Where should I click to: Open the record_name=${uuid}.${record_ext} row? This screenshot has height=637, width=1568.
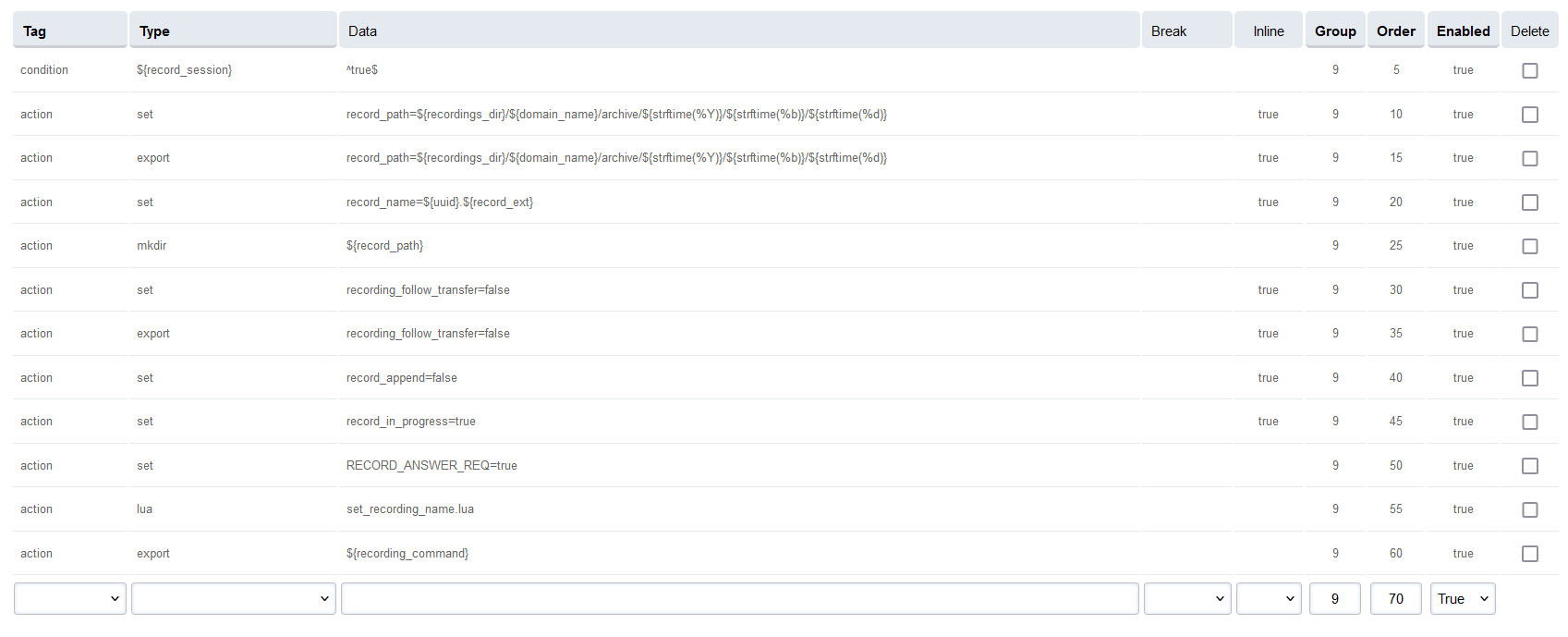[x=439, y=202]
